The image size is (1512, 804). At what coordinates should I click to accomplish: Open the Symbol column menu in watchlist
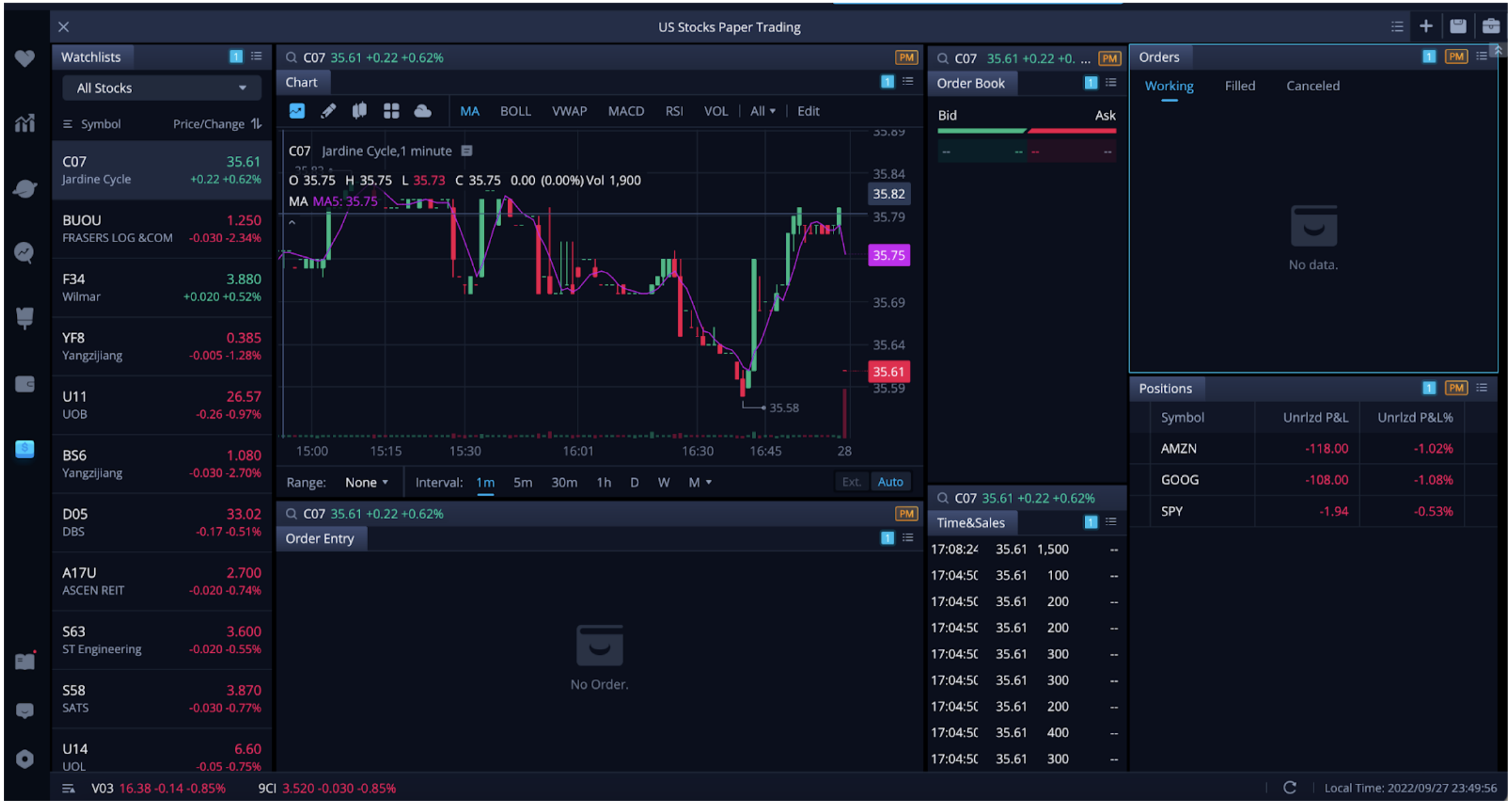point(68,124)
